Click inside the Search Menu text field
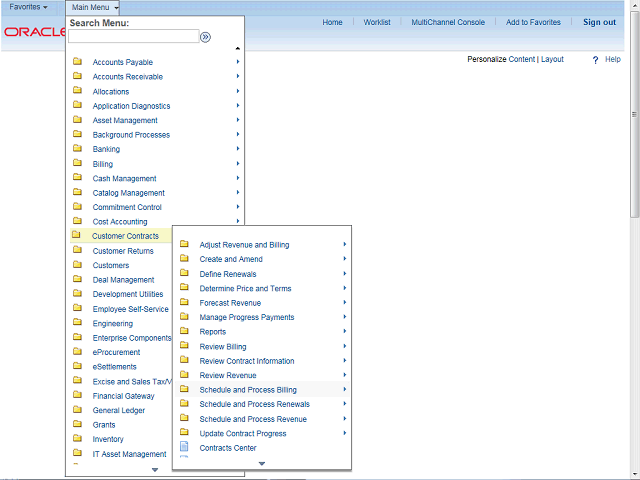Viewport: 640px width, 480px height. (133, 37)
